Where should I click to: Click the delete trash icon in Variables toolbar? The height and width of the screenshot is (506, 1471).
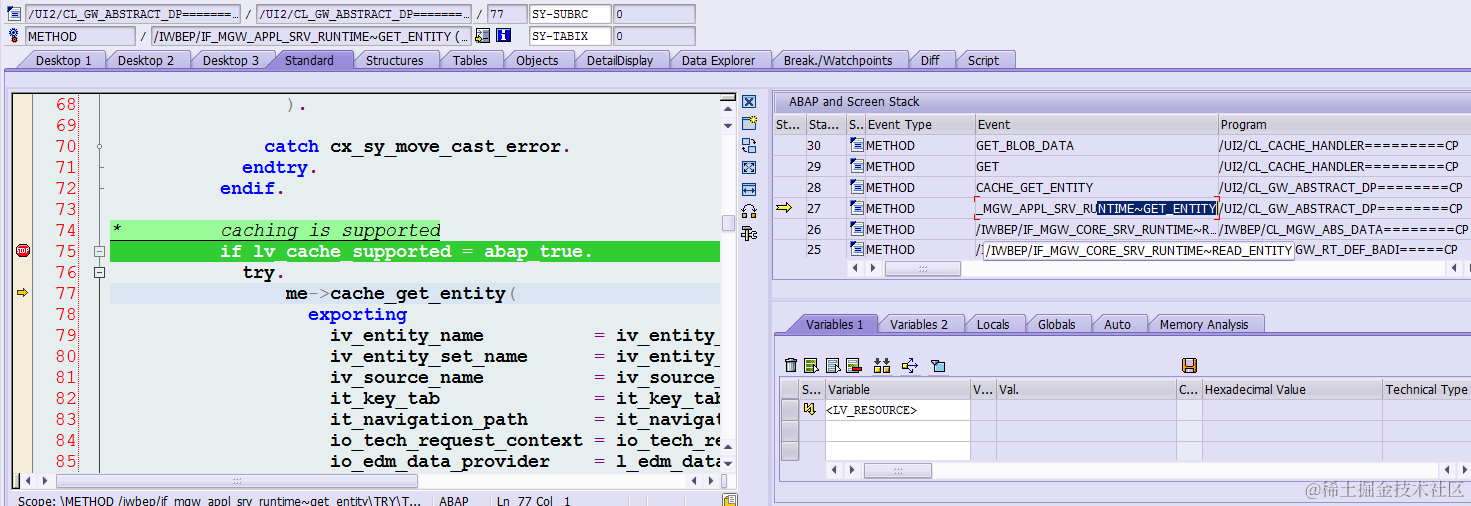point(791,366)
